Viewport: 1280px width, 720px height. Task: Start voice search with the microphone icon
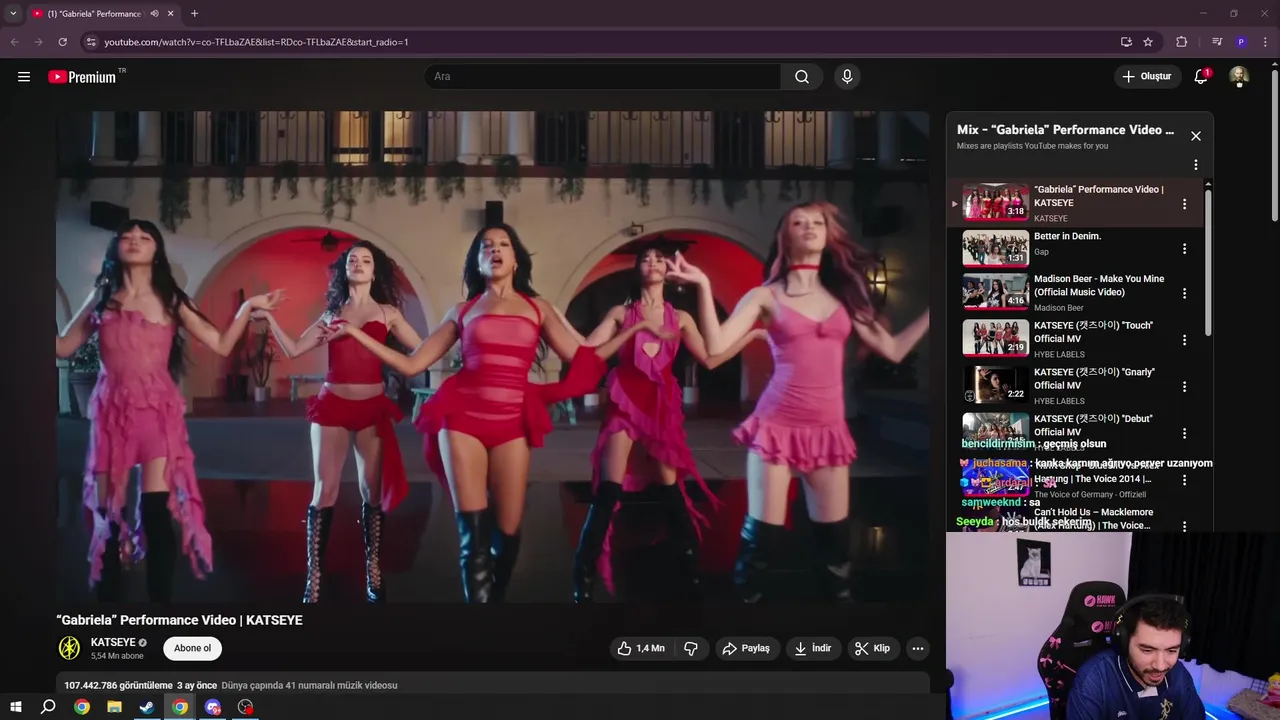[x=847, y=77]
